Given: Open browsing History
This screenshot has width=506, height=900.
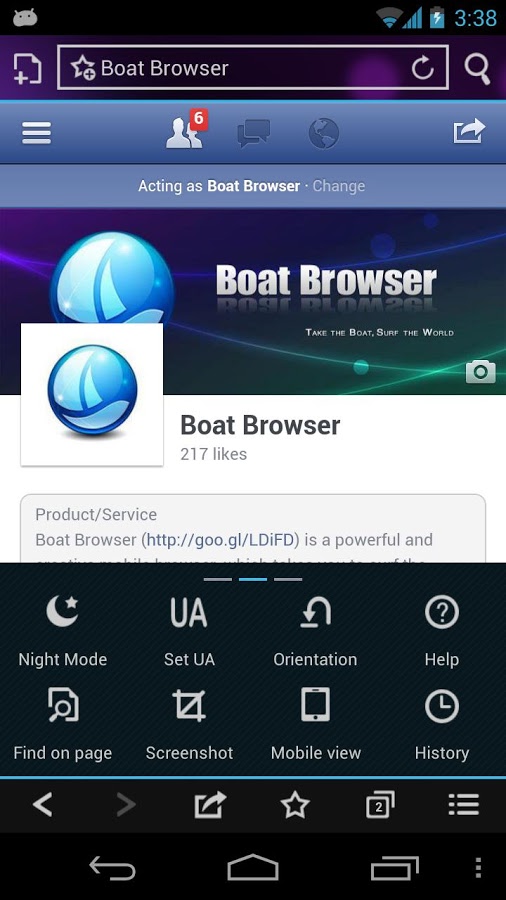Looking at the screenshot, I should tap(442, 724).
